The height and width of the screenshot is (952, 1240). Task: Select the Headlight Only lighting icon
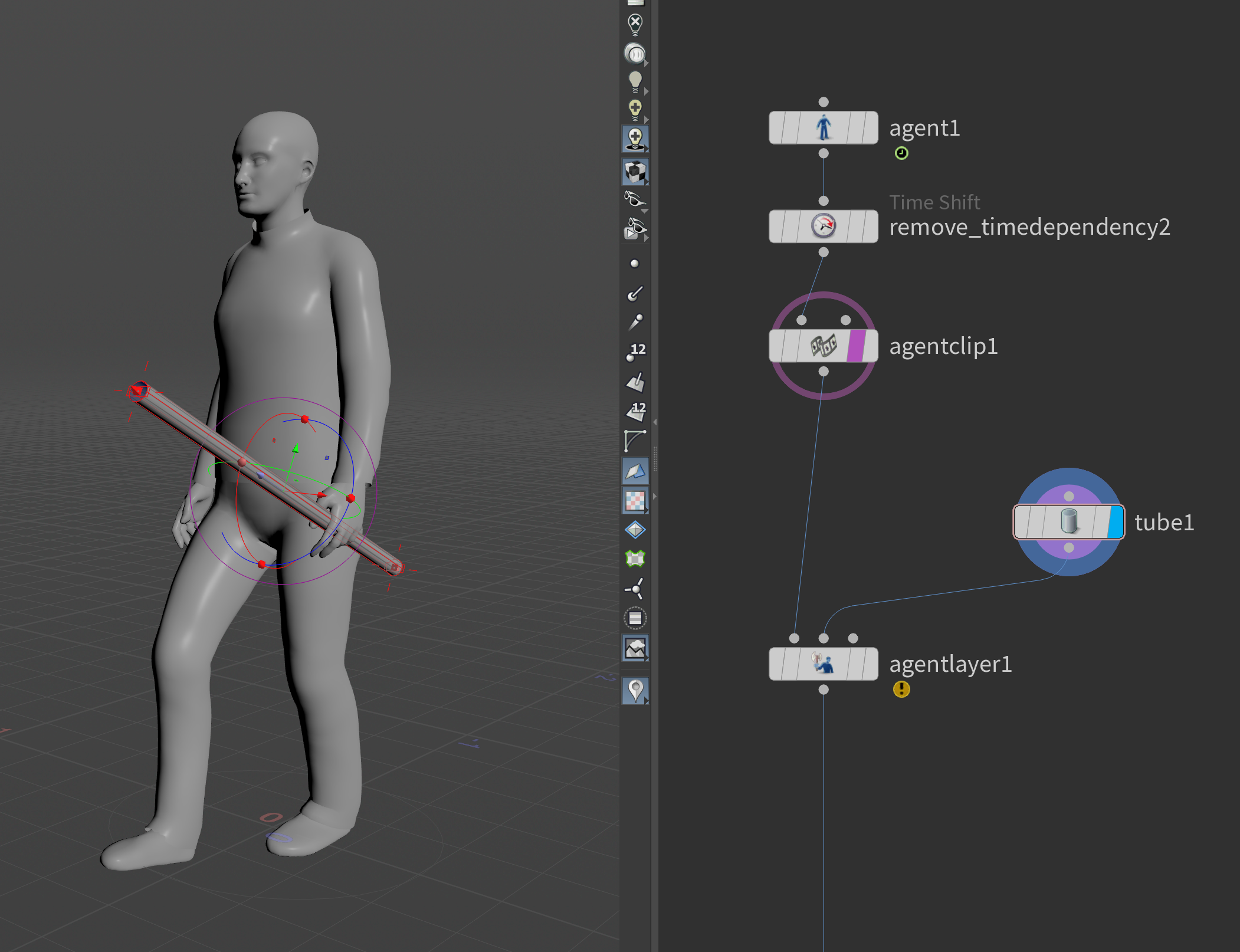coord(635,54)
